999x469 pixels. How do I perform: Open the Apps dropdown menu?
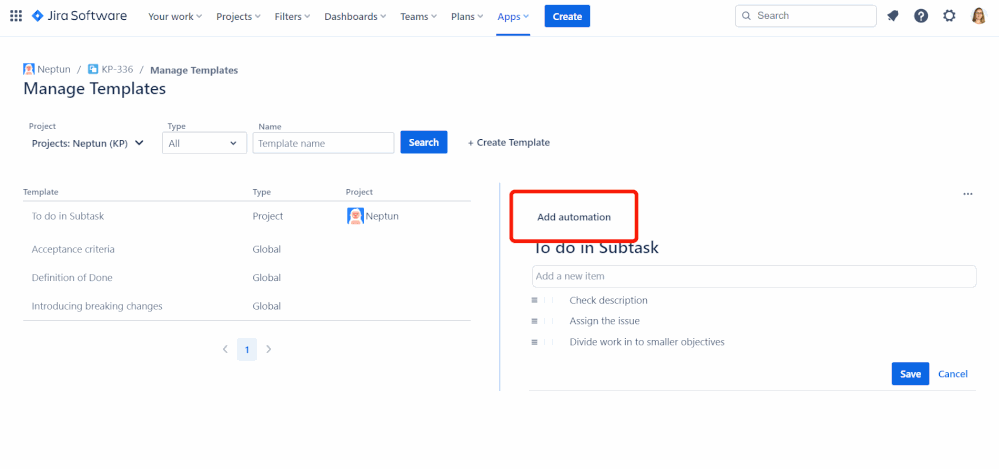point(513,17)
